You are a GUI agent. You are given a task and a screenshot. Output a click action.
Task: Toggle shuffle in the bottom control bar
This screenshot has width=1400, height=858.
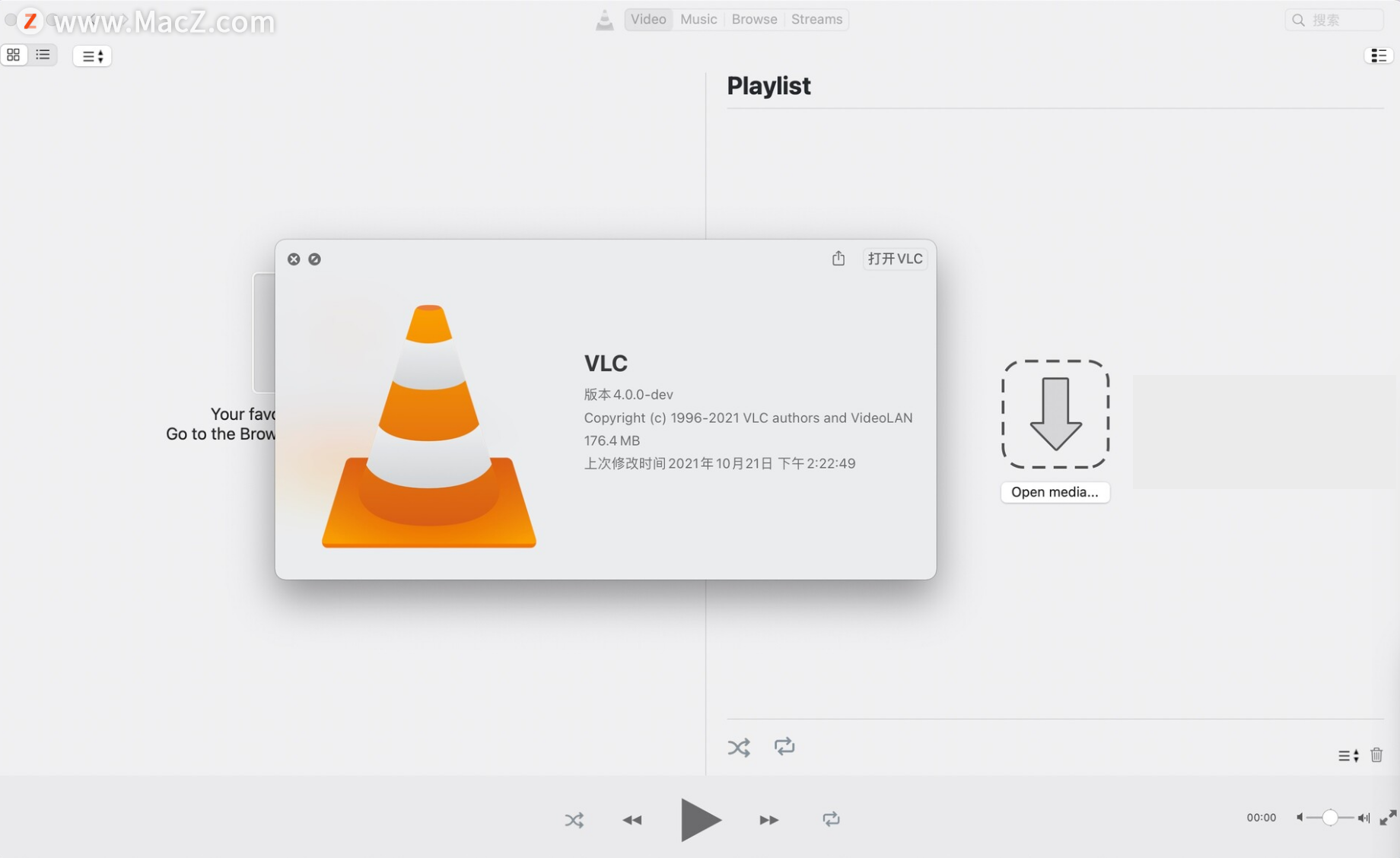click(x=574, y=820)
